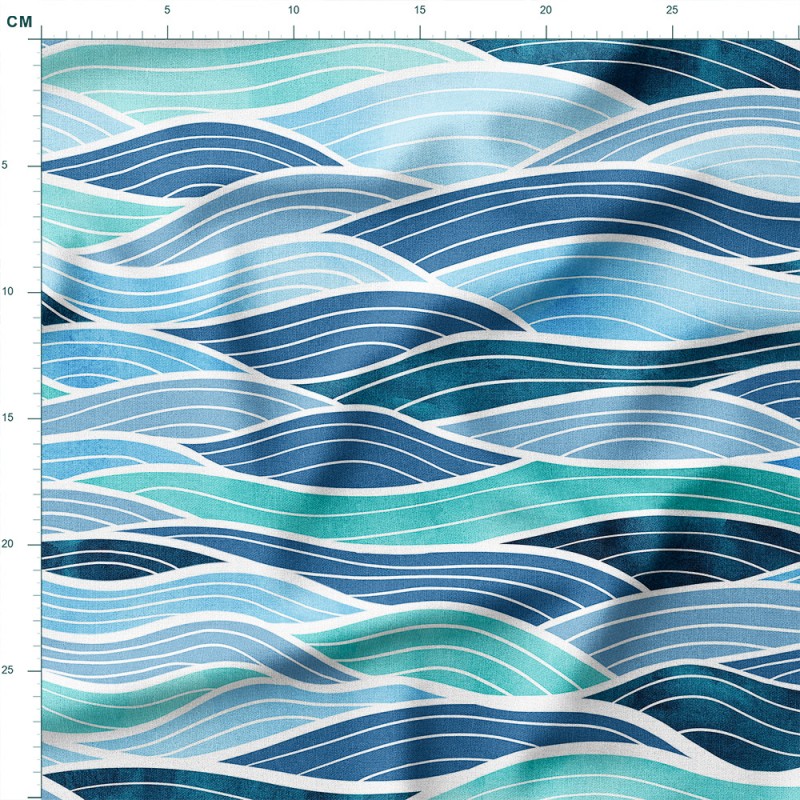800x800 pixels.
Task: Click the 25 label on the horizontal ruler
Action: click(672, 10)
